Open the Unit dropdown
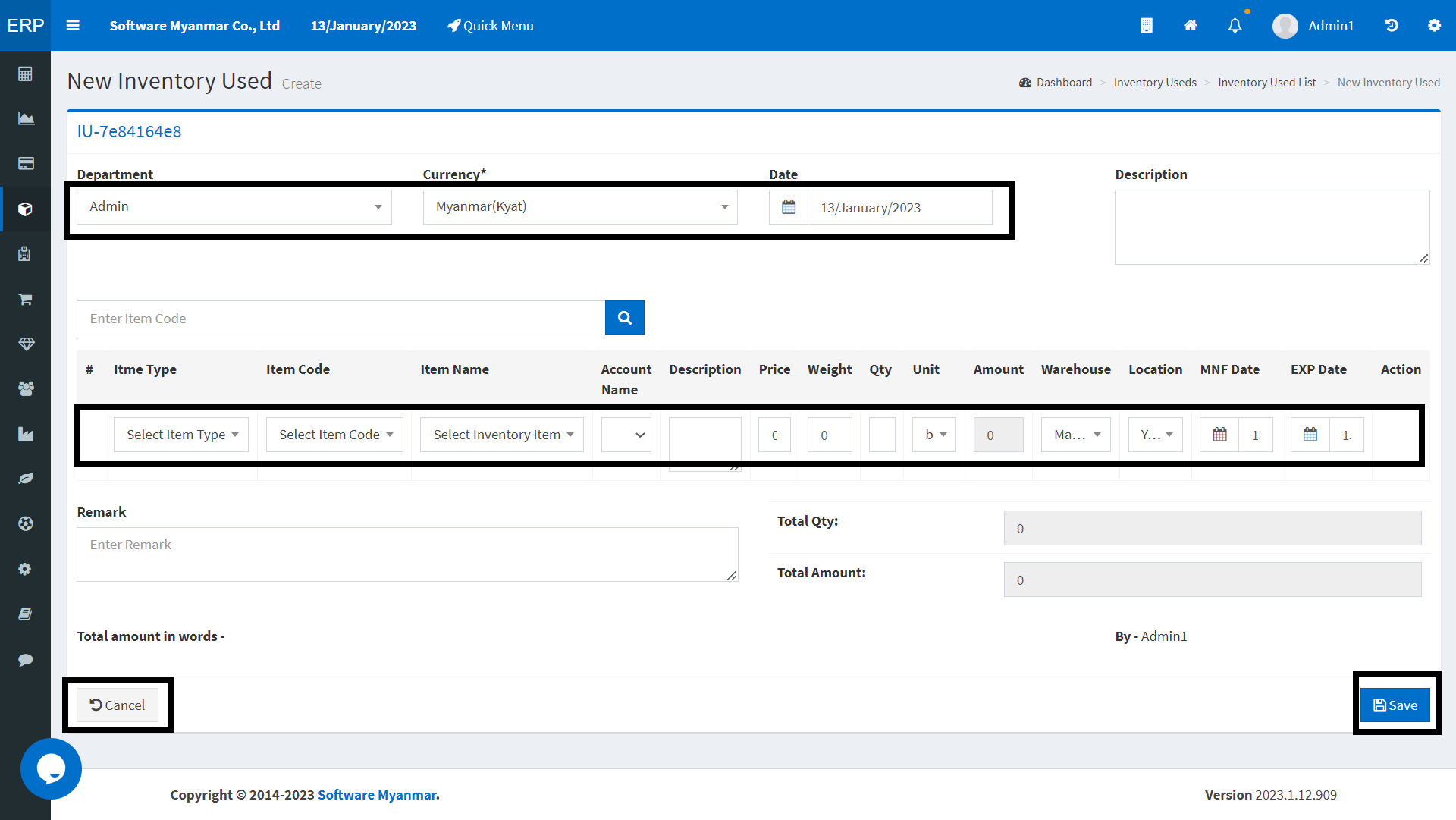The height and width of the screenshot is (820, 1456). [x=934, y=435]
